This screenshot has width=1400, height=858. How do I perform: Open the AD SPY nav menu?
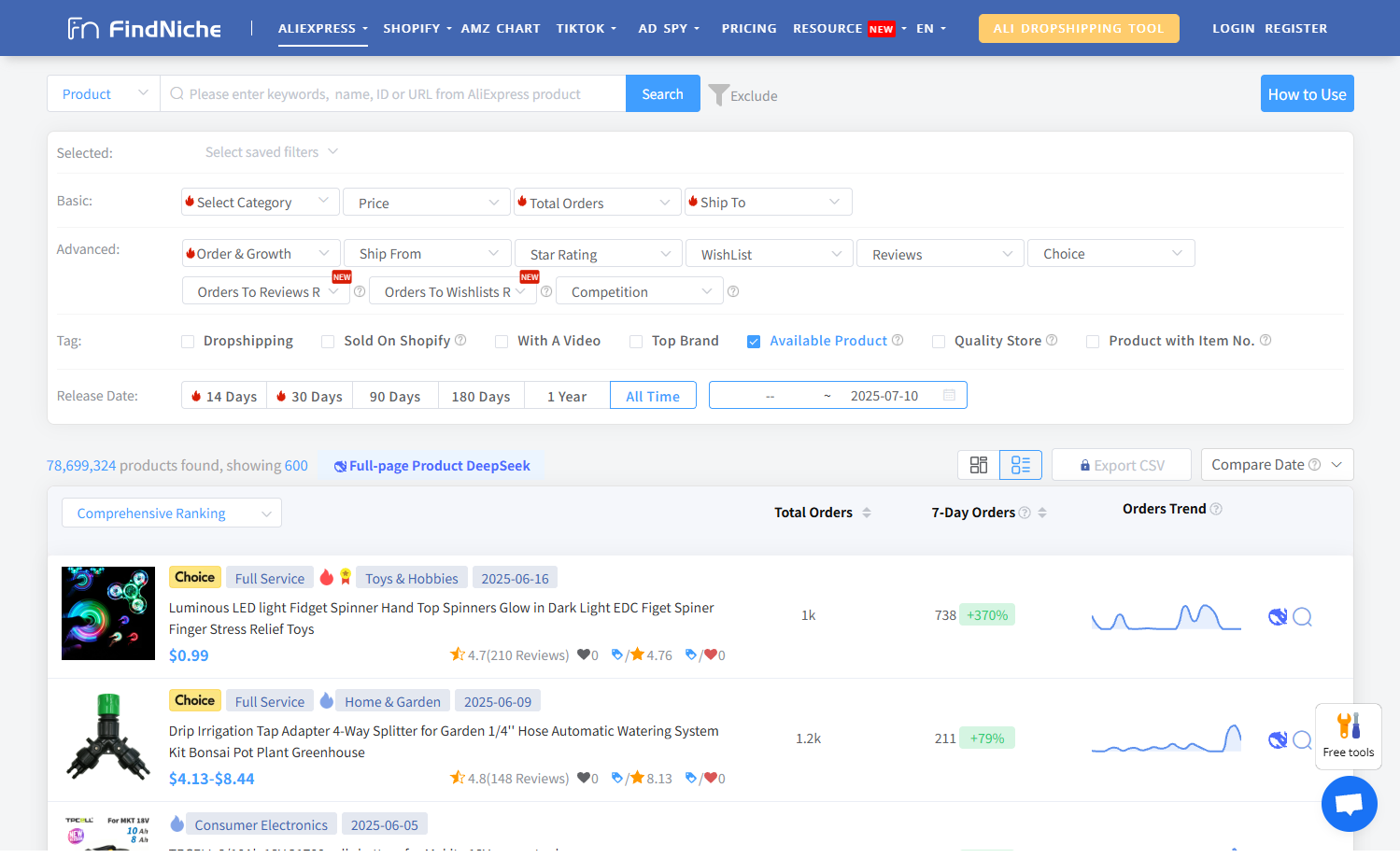pyautogui.click(x=669, y=29)
